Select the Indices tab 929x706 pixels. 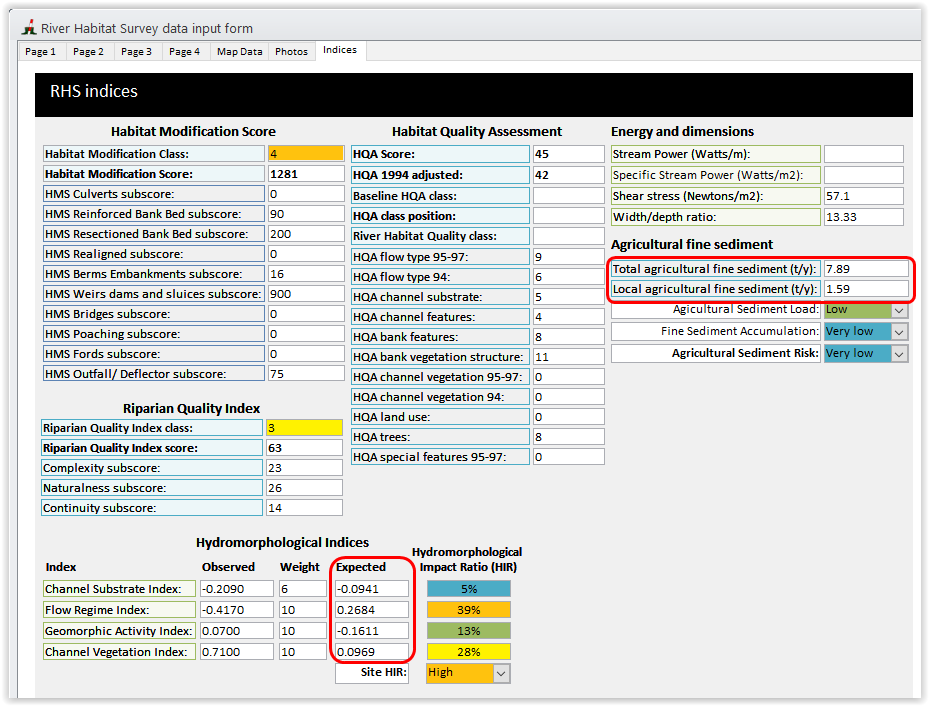click(x=340, y=50)
